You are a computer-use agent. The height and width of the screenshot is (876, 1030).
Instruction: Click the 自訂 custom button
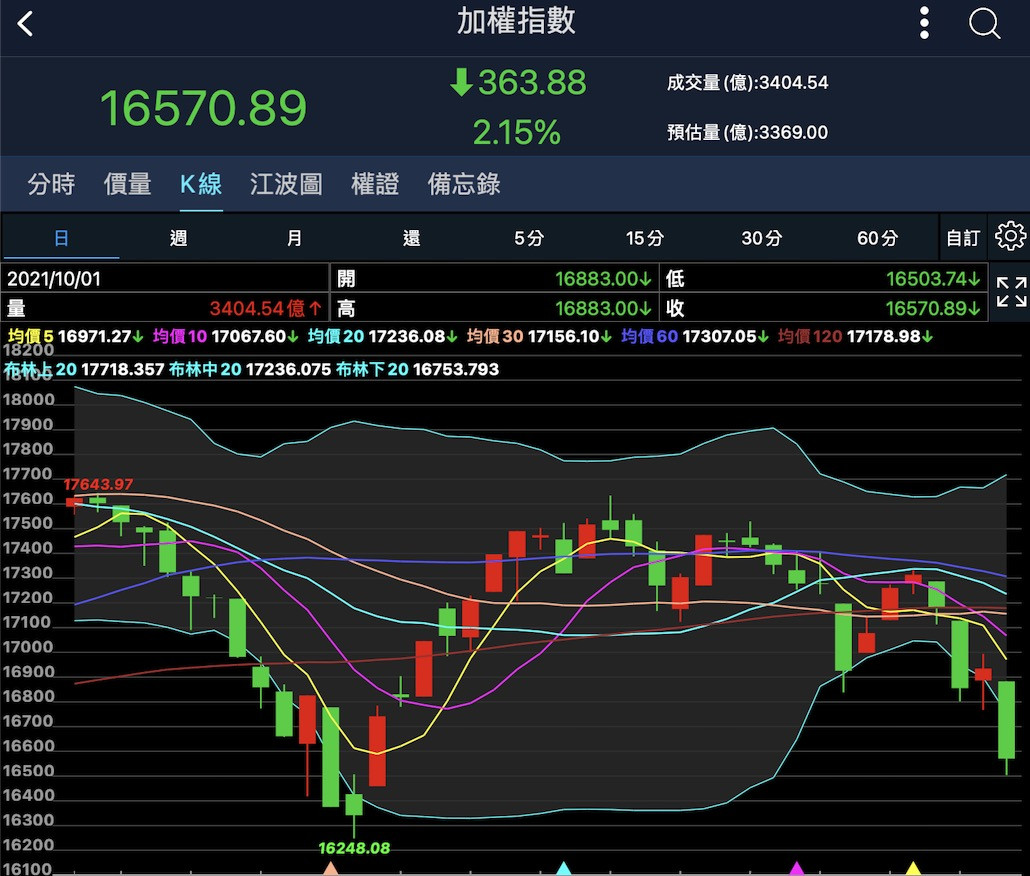pyautogui.click(x=963, y=238)
